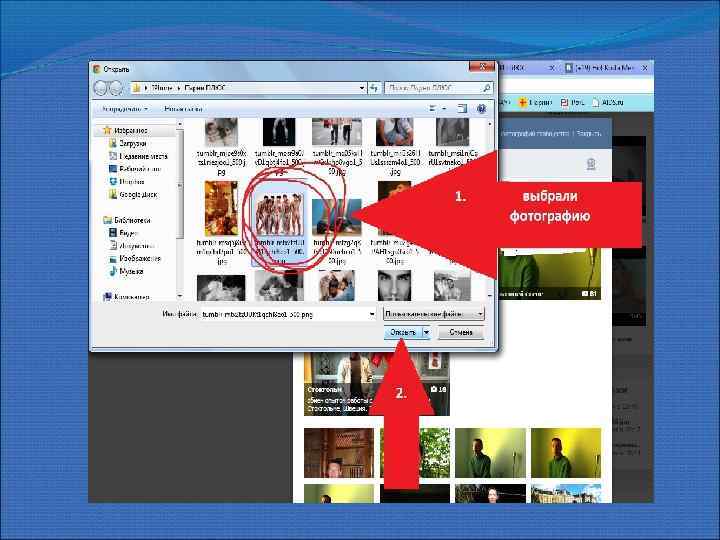Expand the arrow beside the Открыть button

click(x=426, y=332)
